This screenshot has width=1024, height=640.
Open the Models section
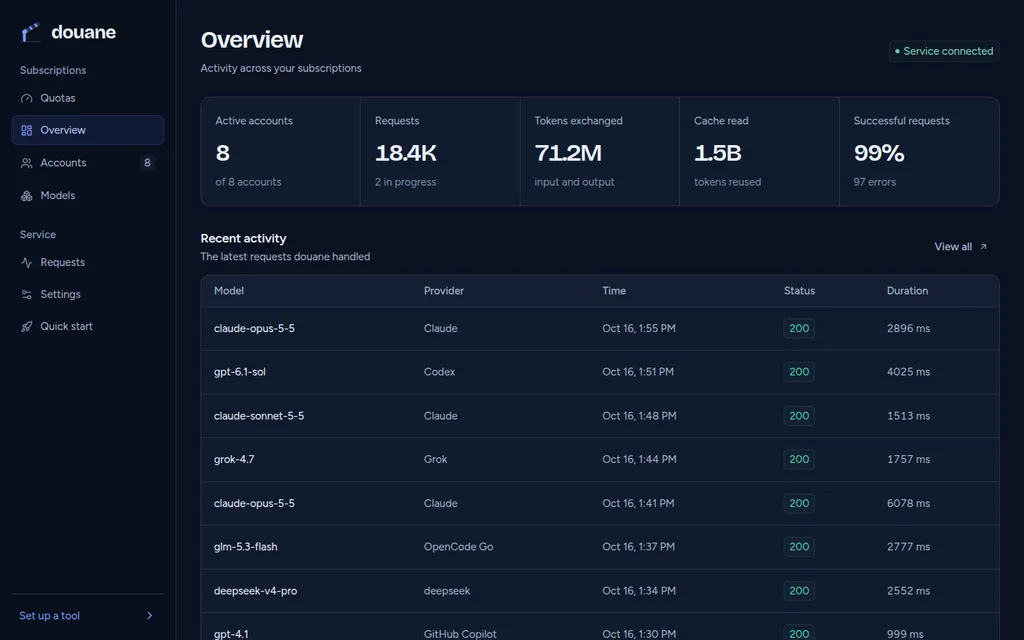[88, 195]
